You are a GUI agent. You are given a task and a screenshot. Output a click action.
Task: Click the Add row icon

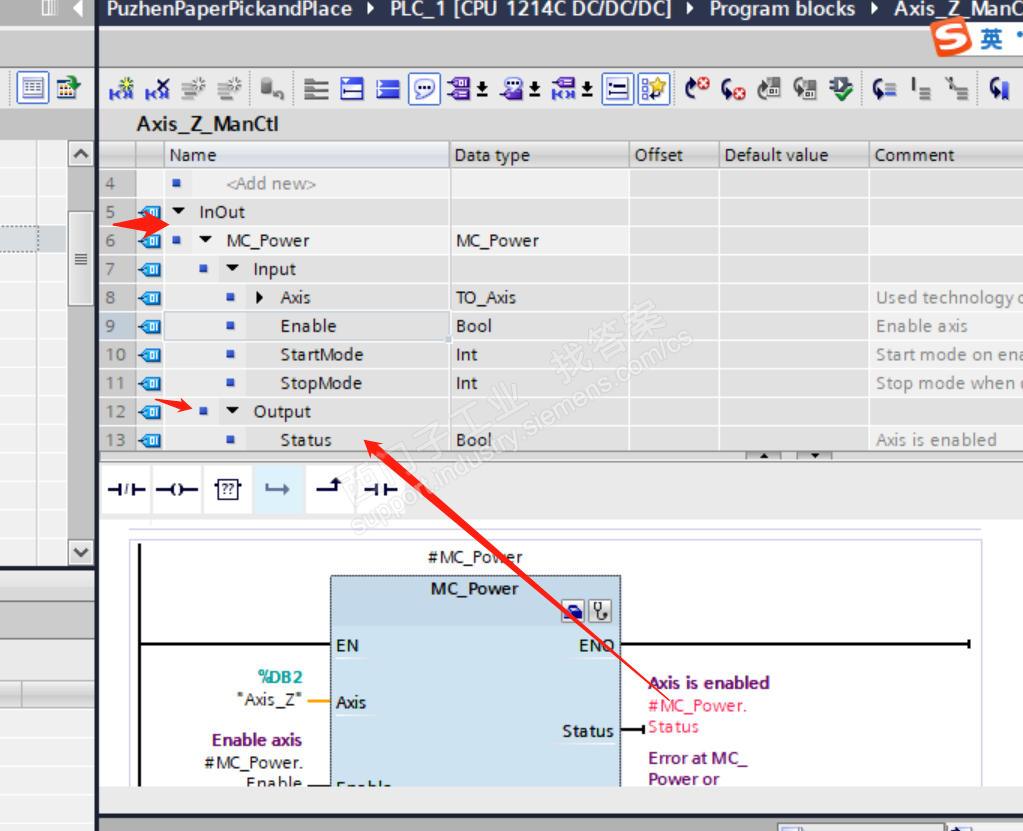229,88
